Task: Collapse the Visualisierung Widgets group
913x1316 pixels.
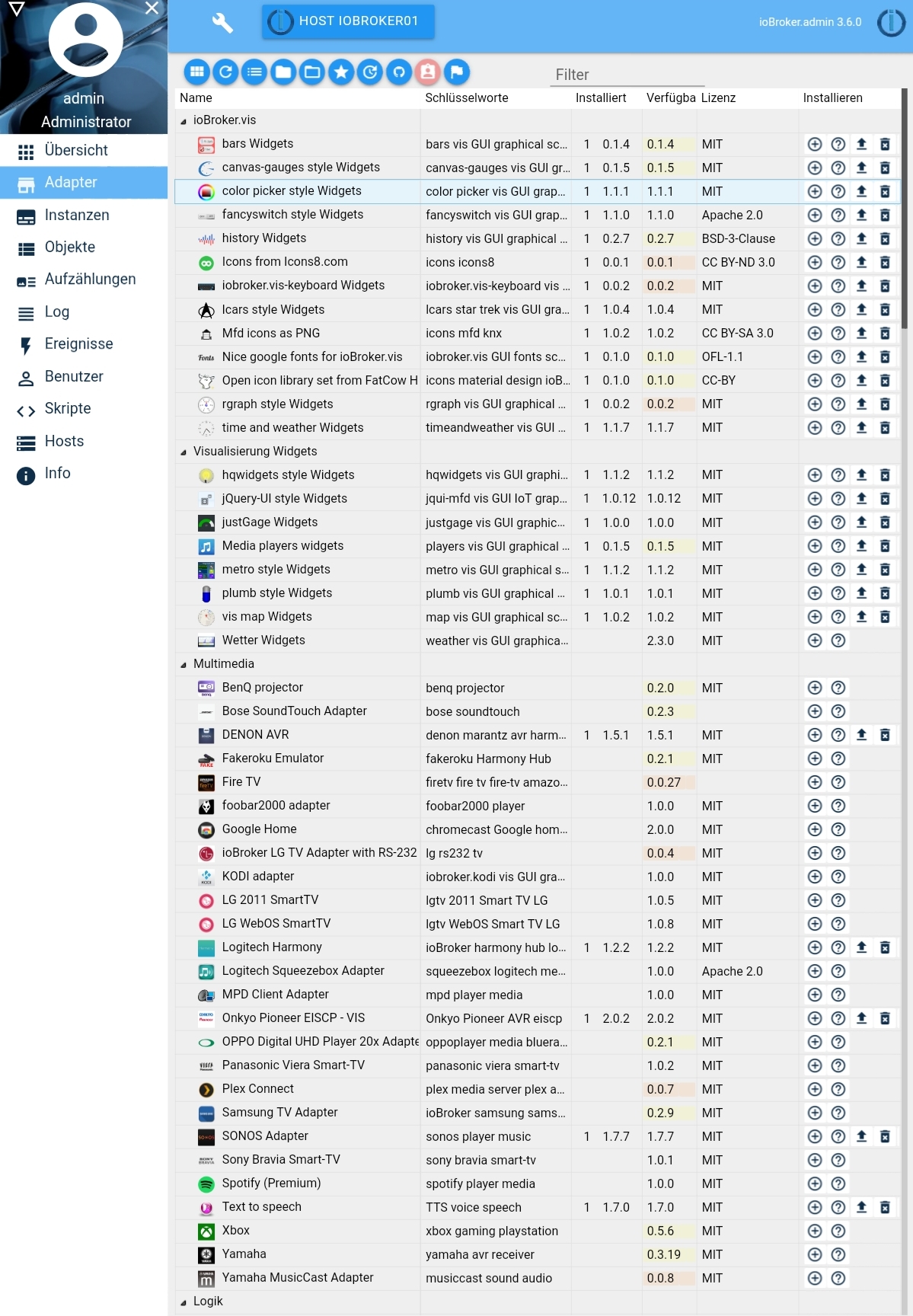Action: (x=183, y=452)
